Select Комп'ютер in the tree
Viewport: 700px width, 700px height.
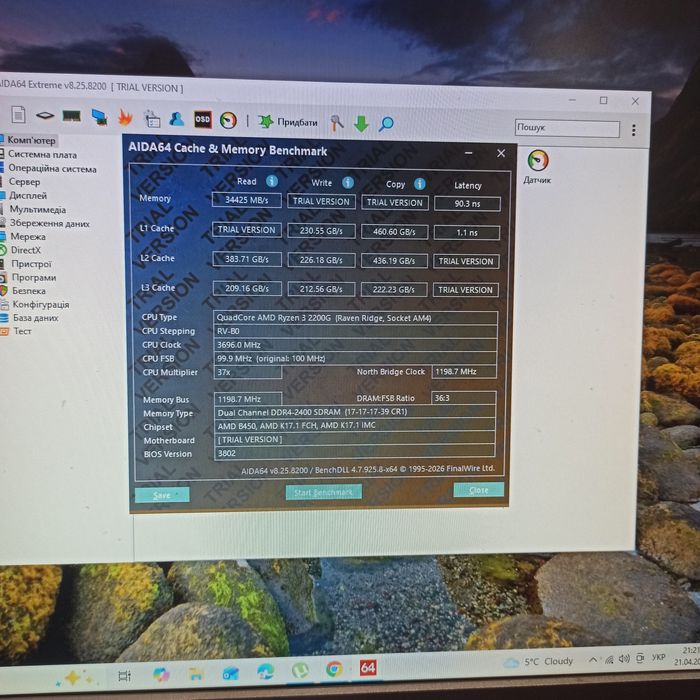(x=31, y=140)
